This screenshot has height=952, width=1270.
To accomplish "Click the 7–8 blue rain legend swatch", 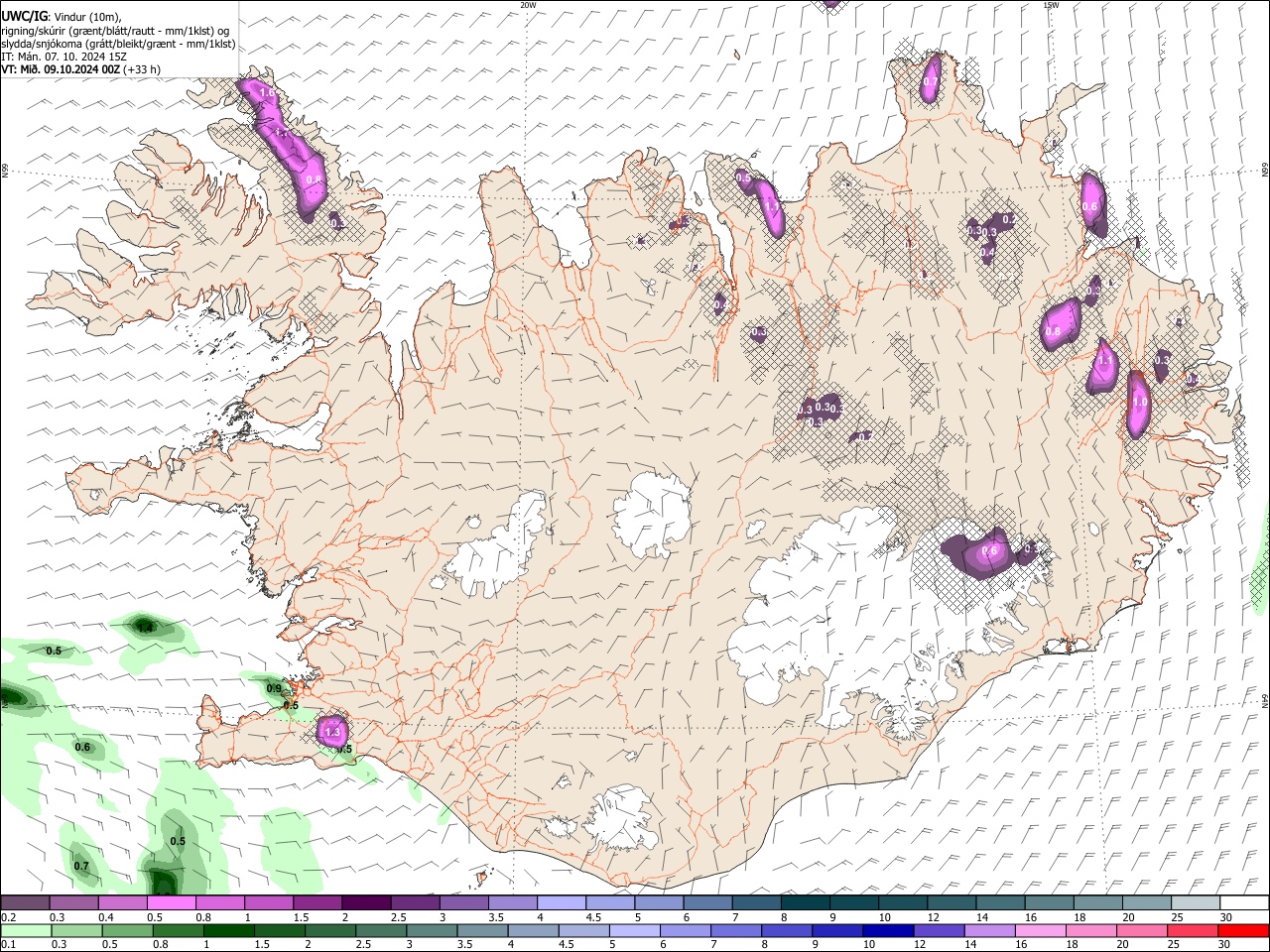I will click(x=736, y=930).
